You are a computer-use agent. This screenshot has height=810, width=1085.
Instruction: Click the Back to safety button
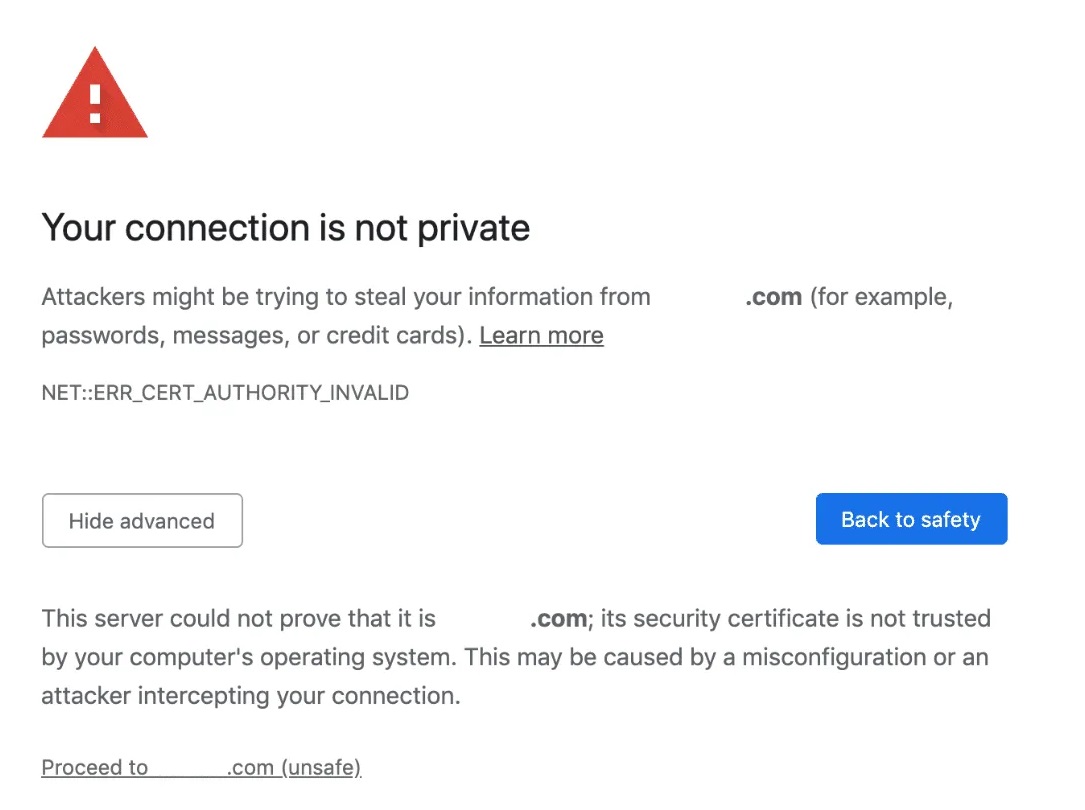(x=911, y=519)
